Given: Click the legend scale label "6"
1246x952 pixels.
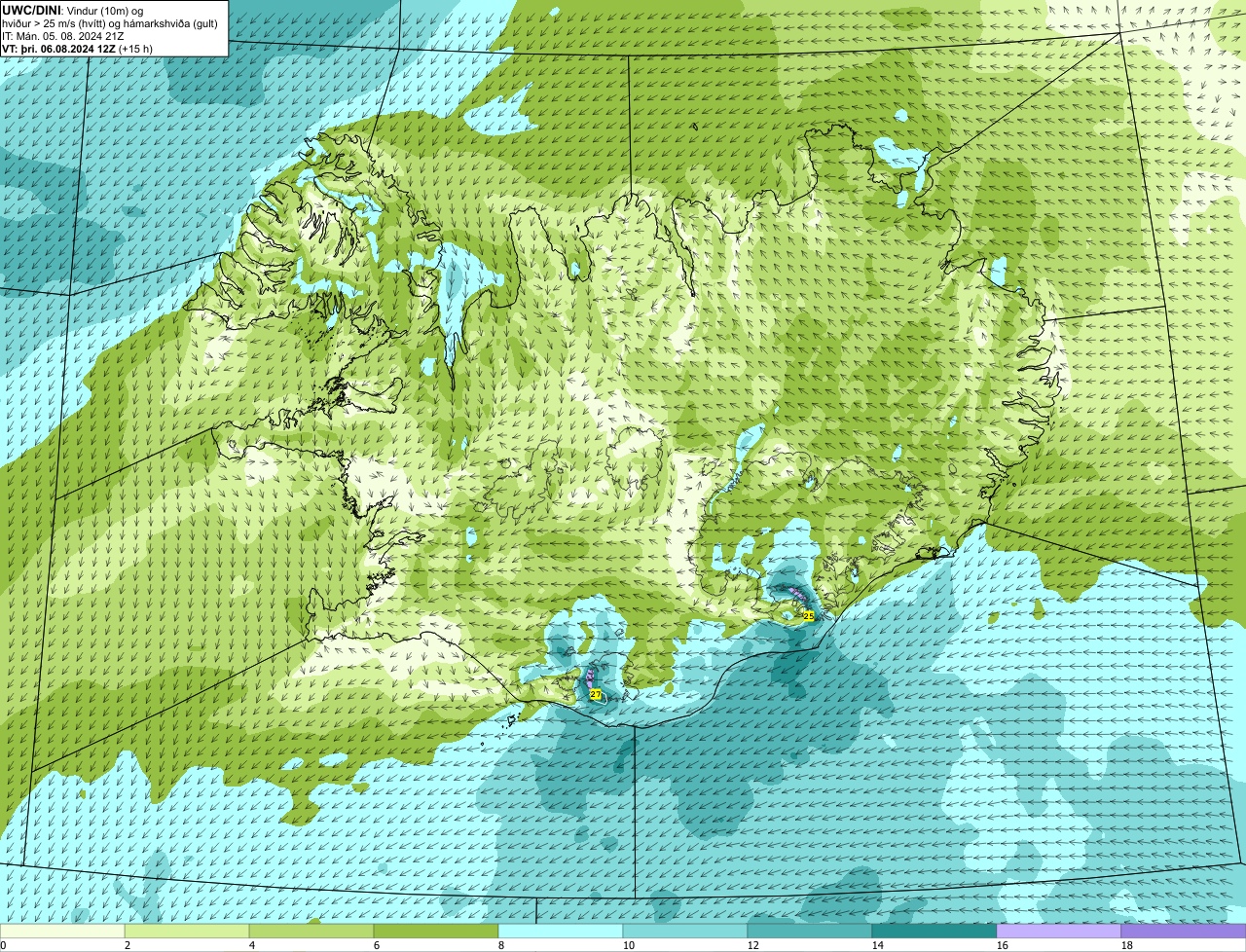Looking at the screenshot, I should (377, 945).
